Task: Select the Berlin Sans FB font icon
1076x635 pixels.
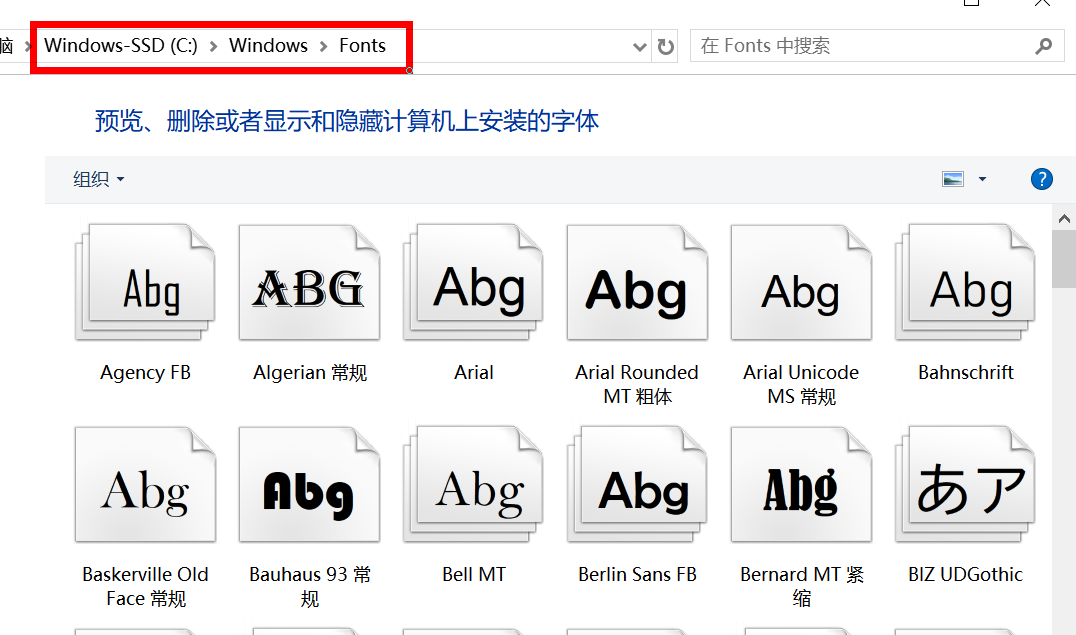Action: click(638, 484)
